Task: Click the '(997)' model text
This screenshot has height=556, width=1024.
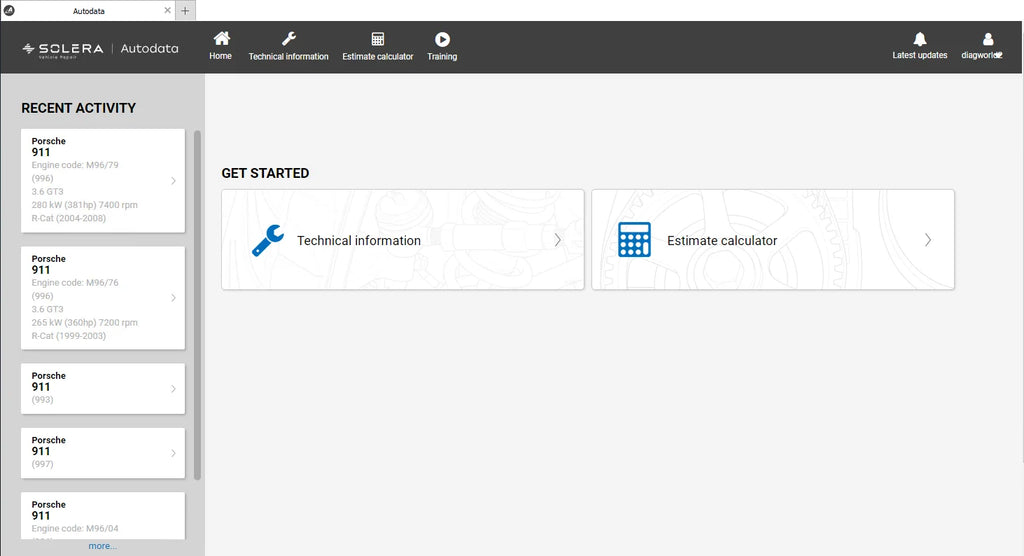Action: pos(42,465)
